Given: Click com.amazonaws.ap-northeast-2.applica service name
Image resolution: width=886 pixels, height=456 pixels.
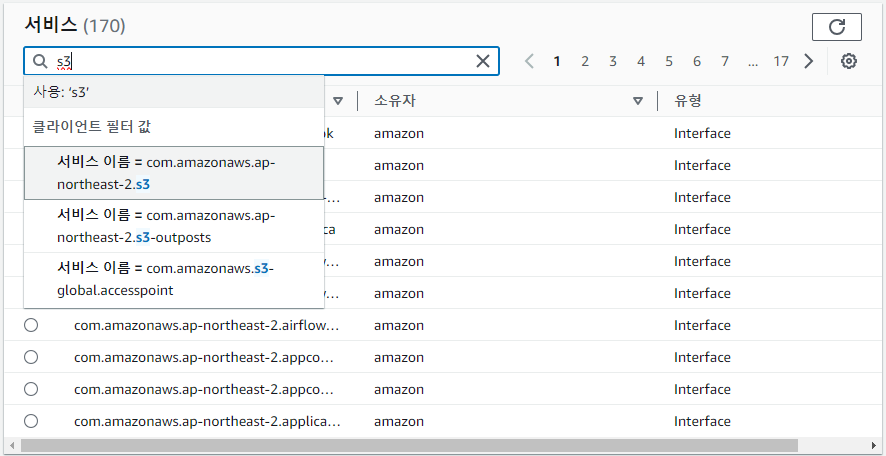Looking at the screenshot, I should pos(207,421).
